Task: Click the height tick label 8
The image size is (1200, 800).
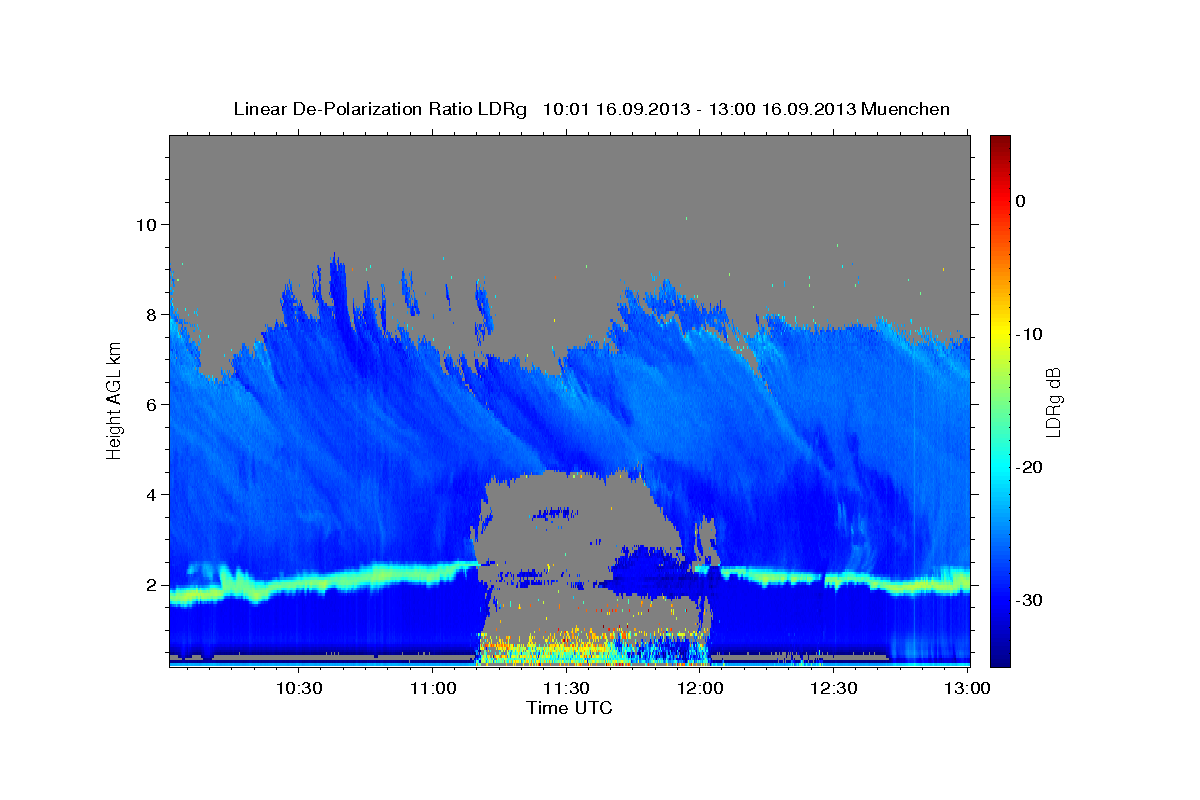Action: coord(152,314)
